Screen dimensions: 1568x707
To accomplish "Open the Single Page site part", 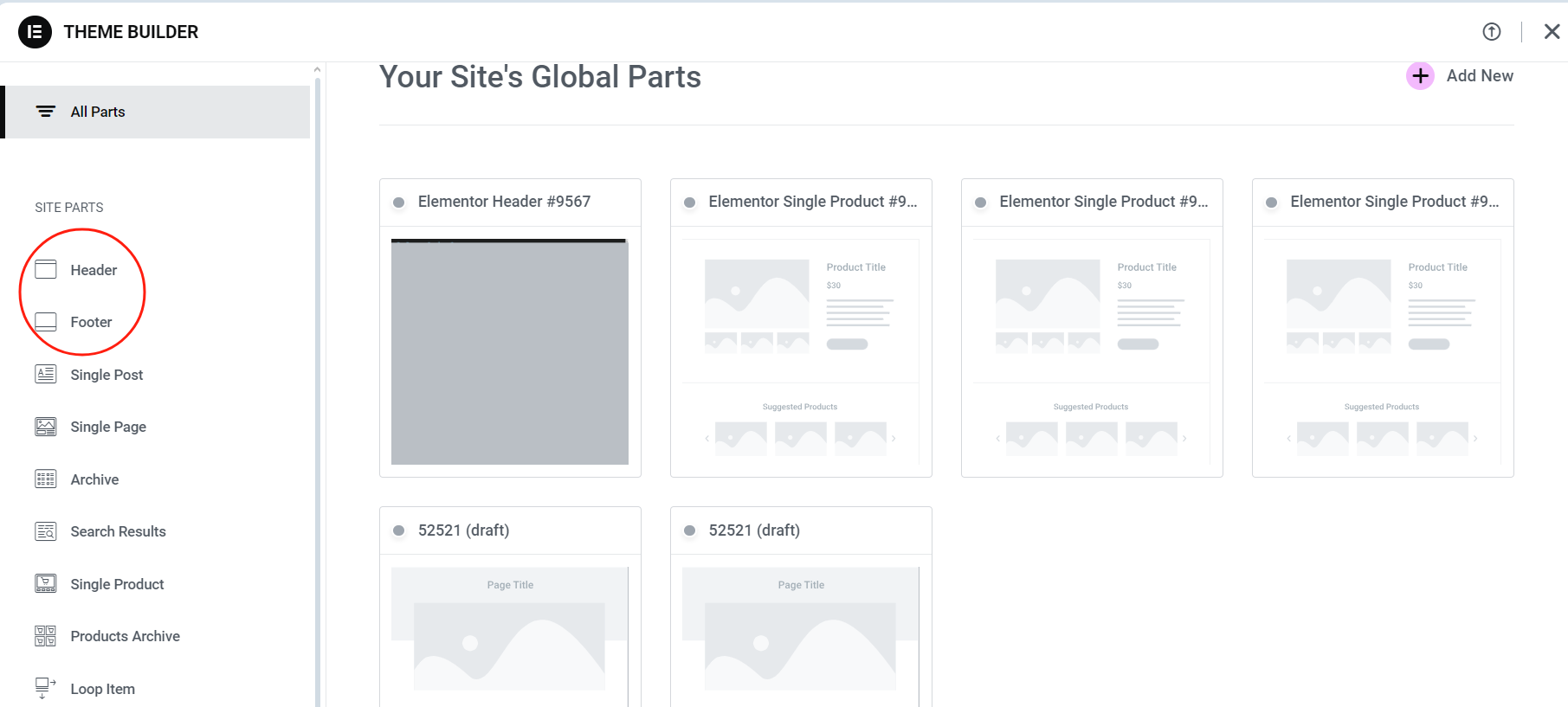I will click(108, 427).
